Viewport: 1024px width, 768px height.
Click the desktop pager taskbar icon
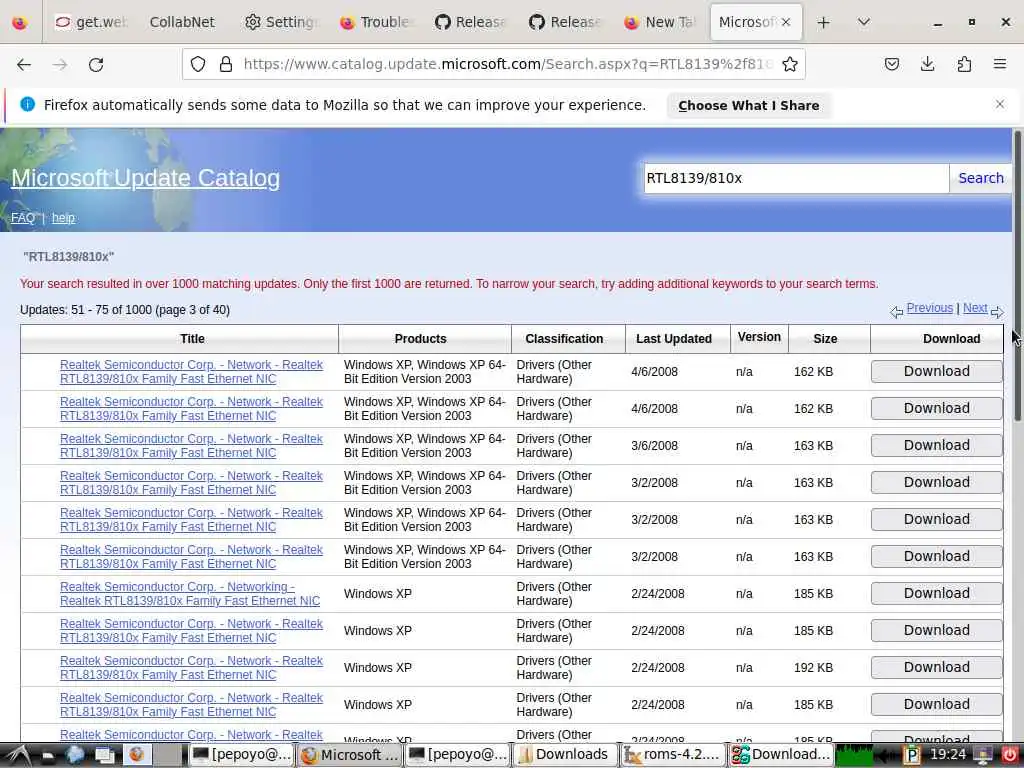pyautogui.click(x=104, y=755)
